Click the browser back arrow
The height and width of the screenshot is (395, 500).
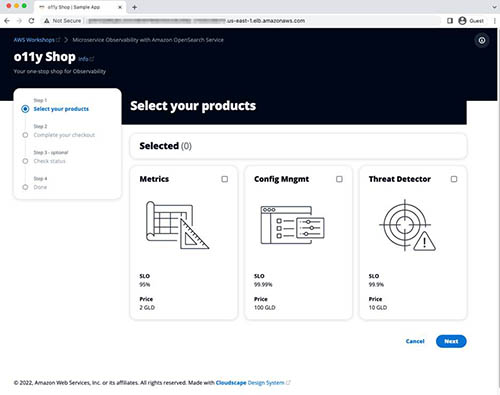[x=7, y=21]
